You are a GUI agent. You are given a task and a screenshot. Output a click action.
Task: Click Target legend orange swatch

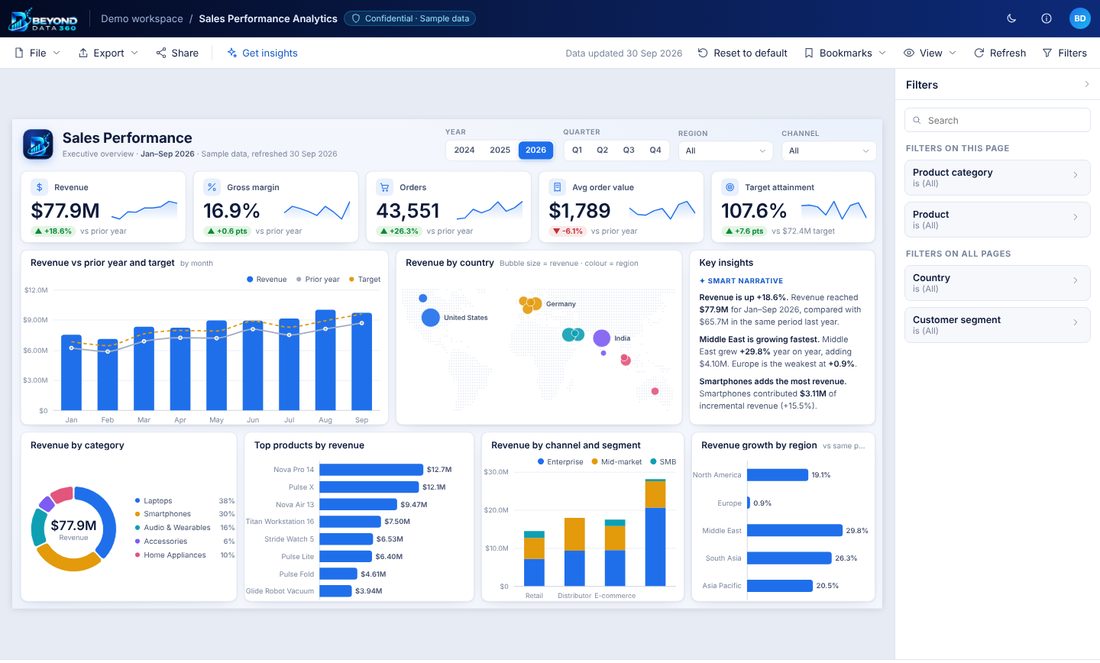(351, 279)
